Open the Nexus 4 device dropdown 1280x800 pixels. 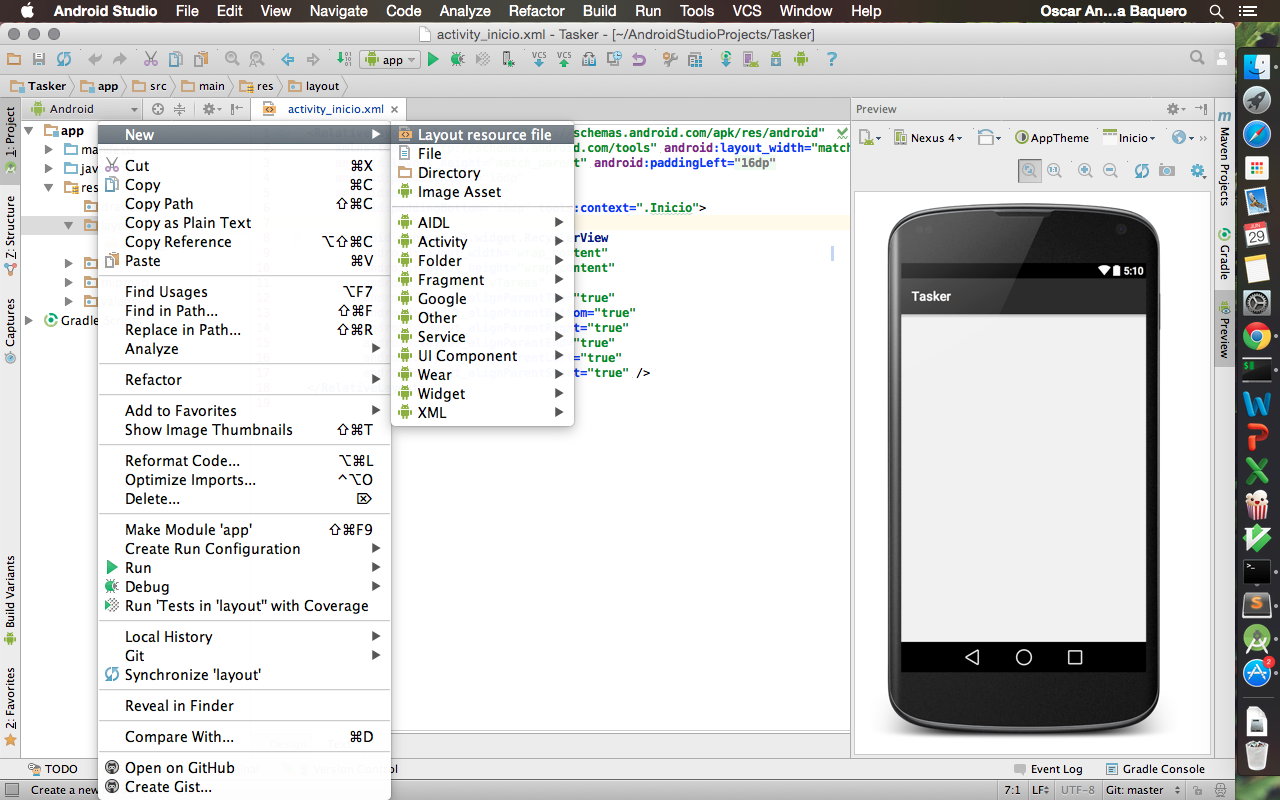929,138
